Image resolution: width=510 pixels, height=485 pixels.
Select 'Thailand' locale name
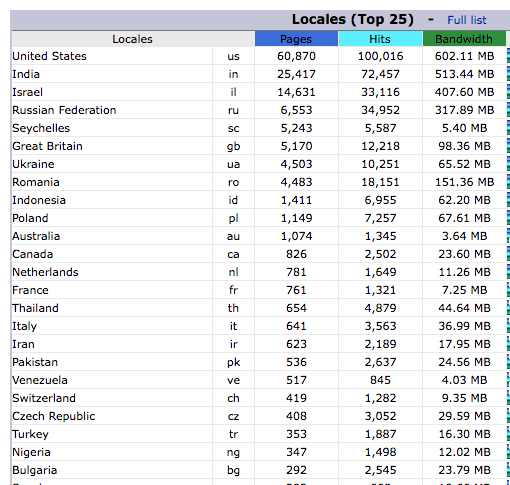tap(35, 308)
